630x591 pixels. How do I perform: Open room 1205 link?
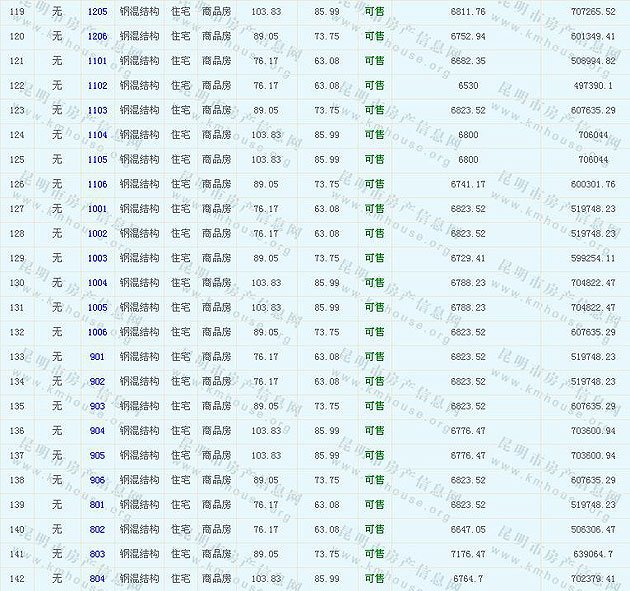click(x=97, y=11)
